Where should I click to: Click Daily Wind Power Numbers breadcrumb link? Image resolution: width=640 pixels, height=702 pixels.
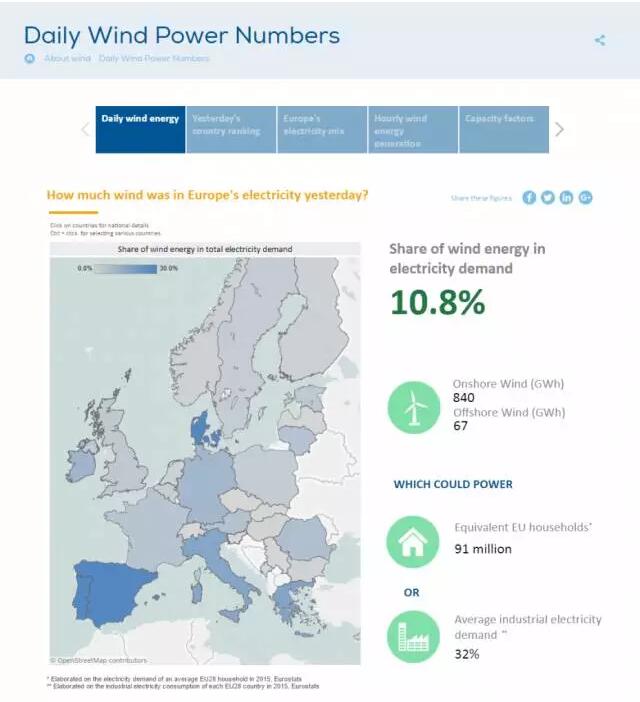154,59
